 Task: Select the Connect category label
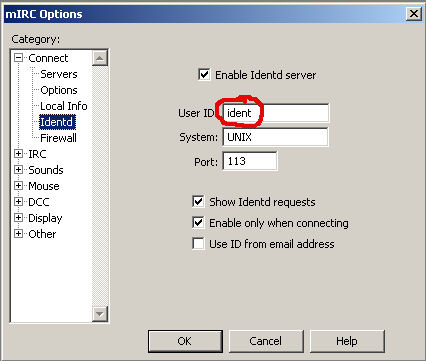click(48, 58)
